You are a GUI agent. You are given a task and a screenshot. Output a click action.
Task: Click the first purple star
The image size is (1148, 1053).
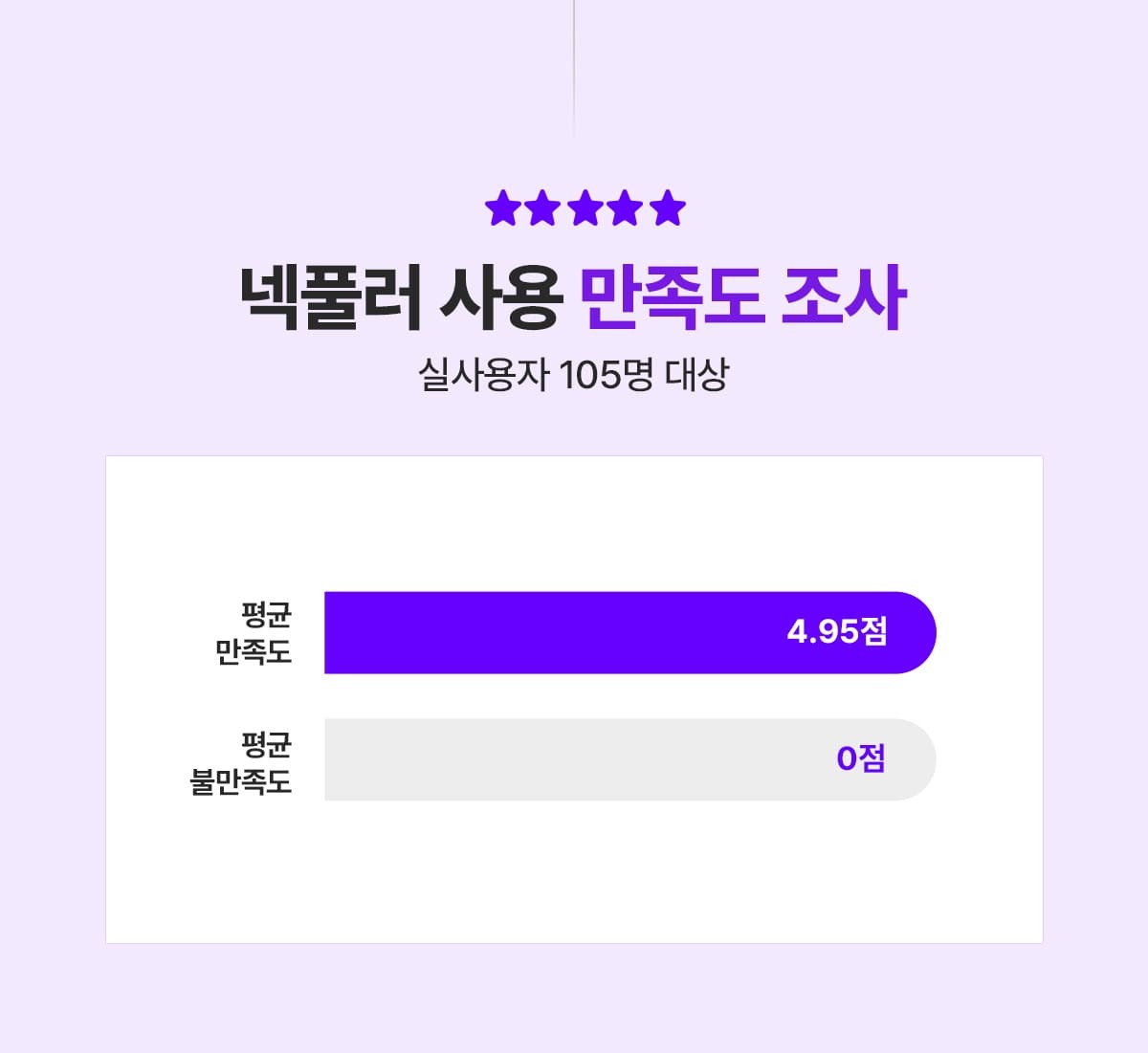(x=502, y=208)
